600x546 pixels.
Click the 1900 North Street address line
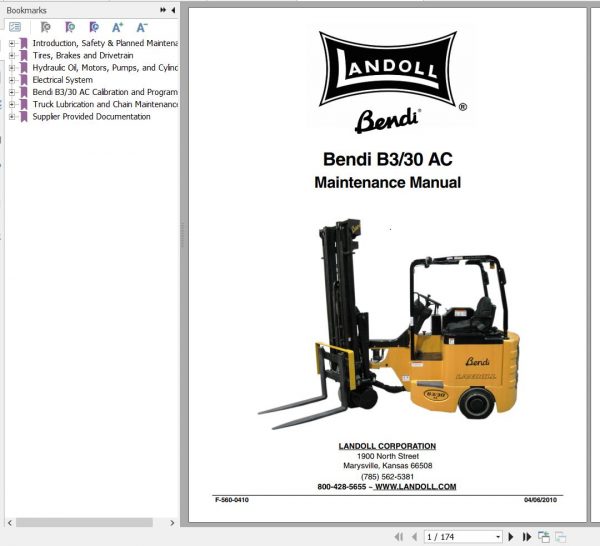[x=388, y=456]
